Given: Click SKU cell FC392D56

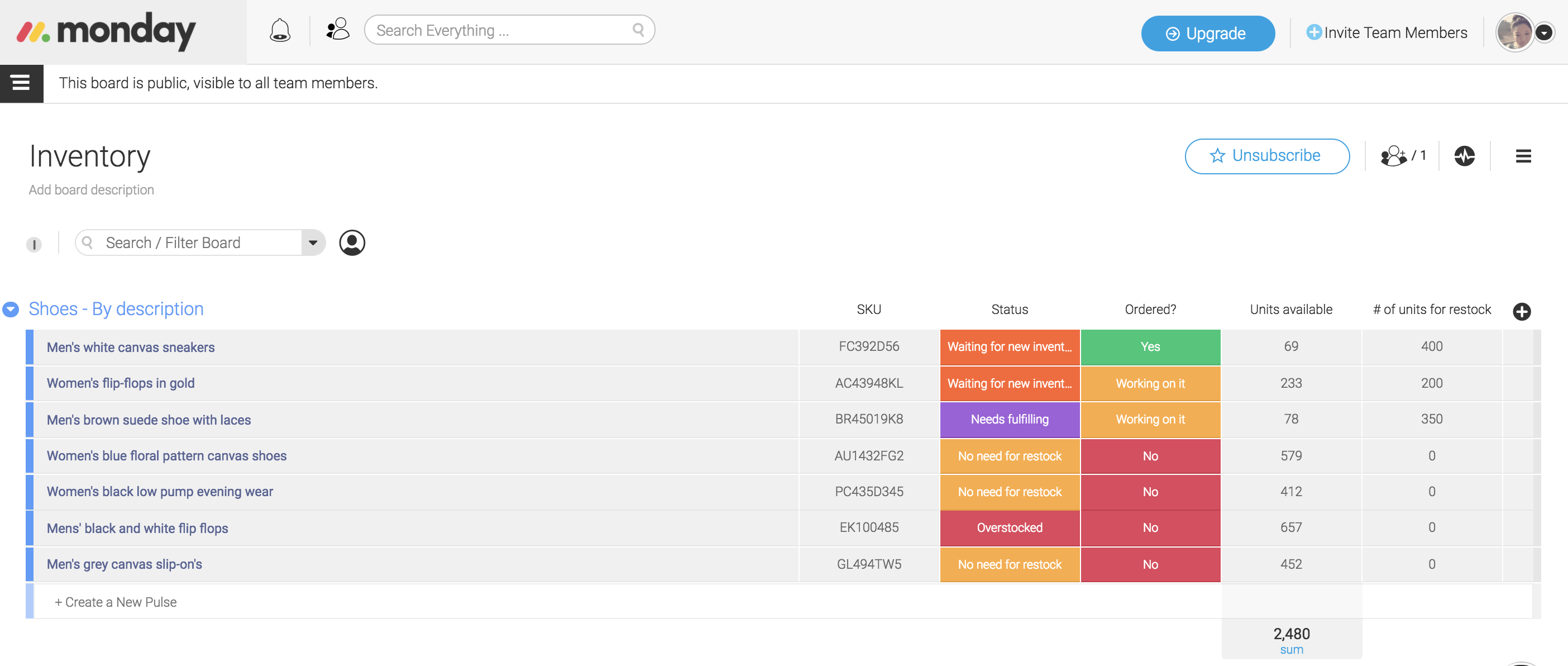Looking at the screenshot, I should coord(869,347).
